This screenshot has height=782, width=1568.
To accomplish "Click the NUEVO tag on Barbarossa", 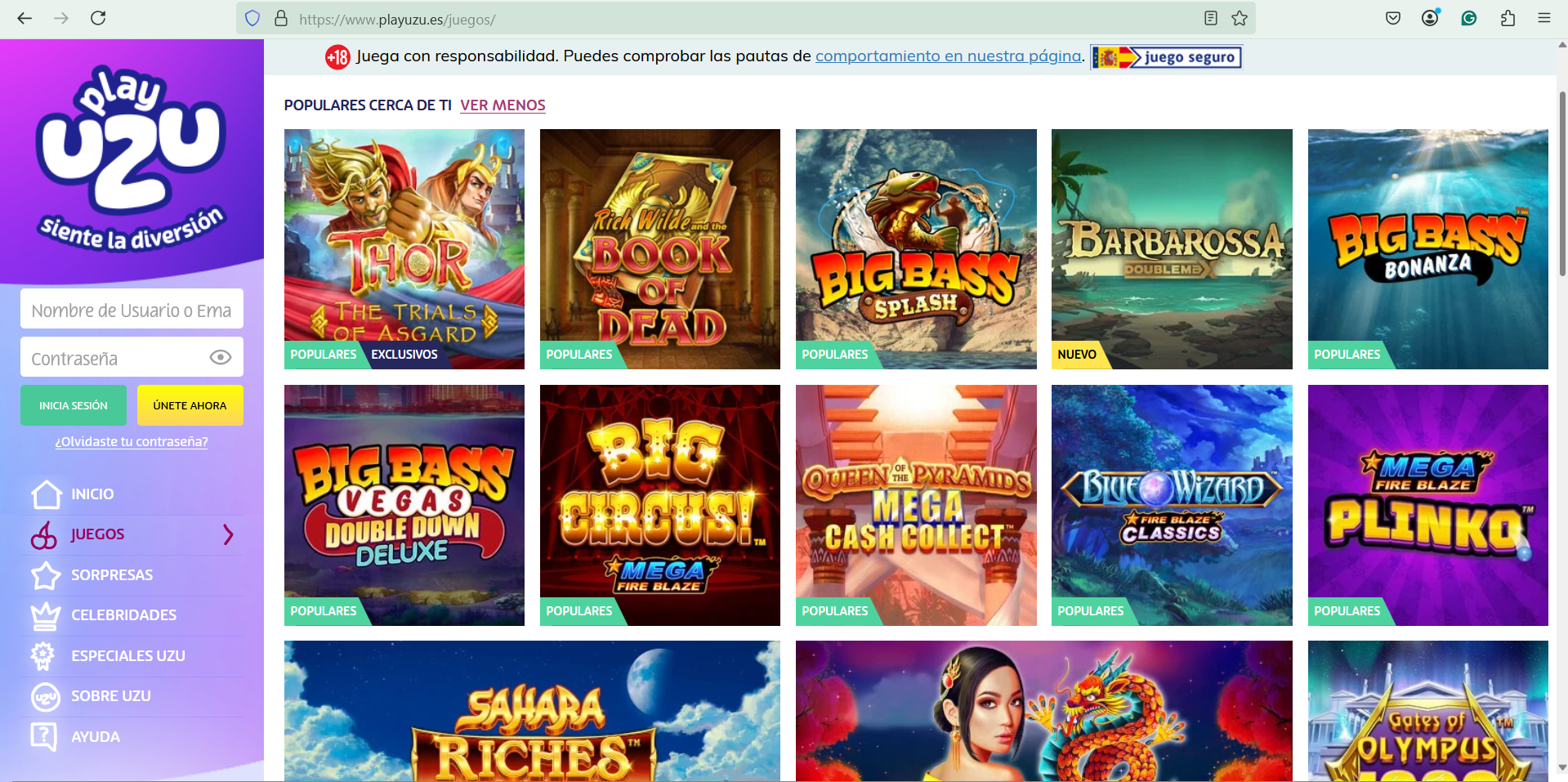I will click(1077, 355).
